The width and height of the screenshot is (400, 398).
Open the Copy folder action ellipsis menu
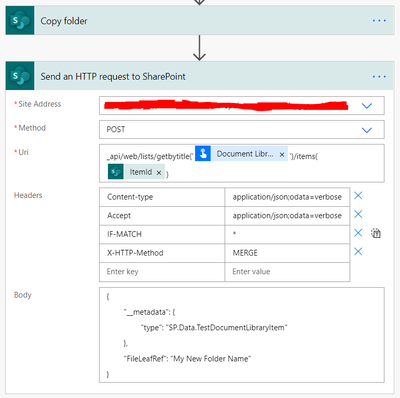click(x=379, y=21)
